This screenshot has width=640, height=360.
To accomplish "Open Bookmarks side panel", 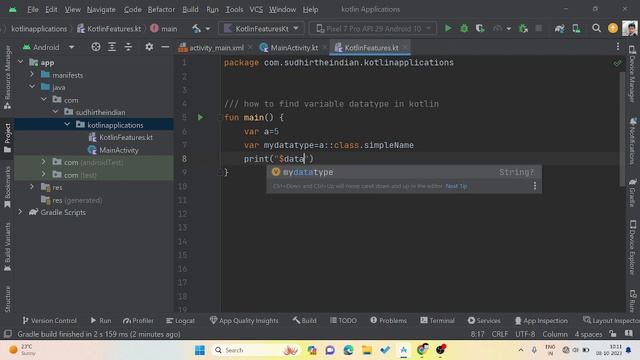I will 7,187.
